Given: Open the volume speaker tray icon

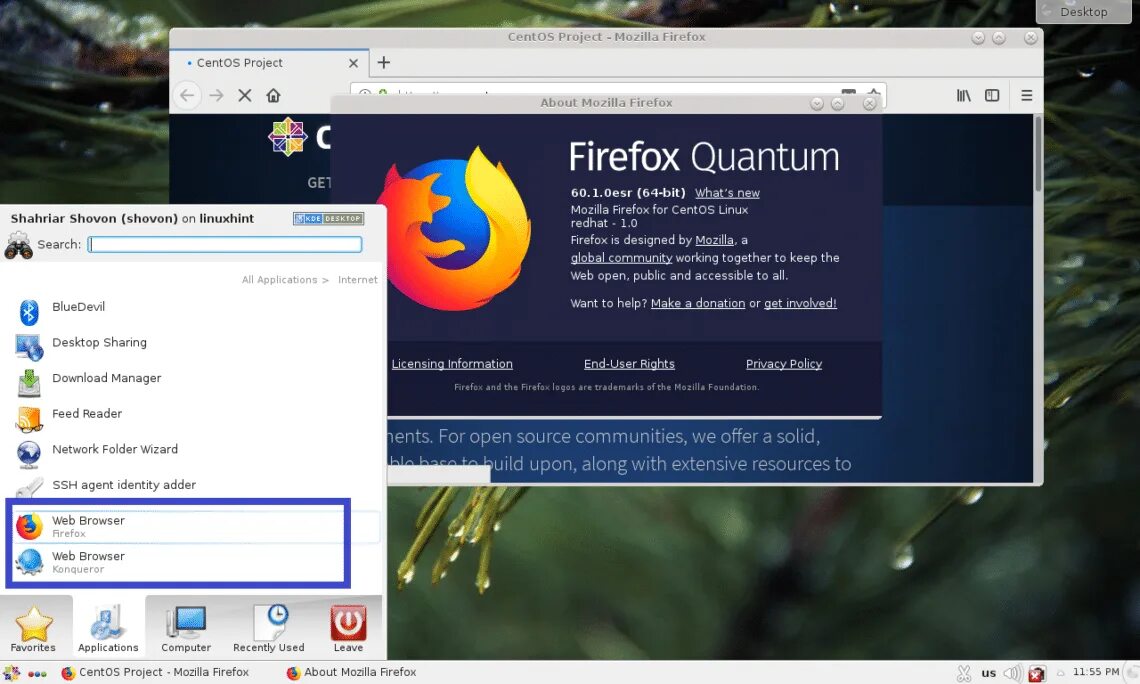Looking at the screenshot, I should point(1012,673).
